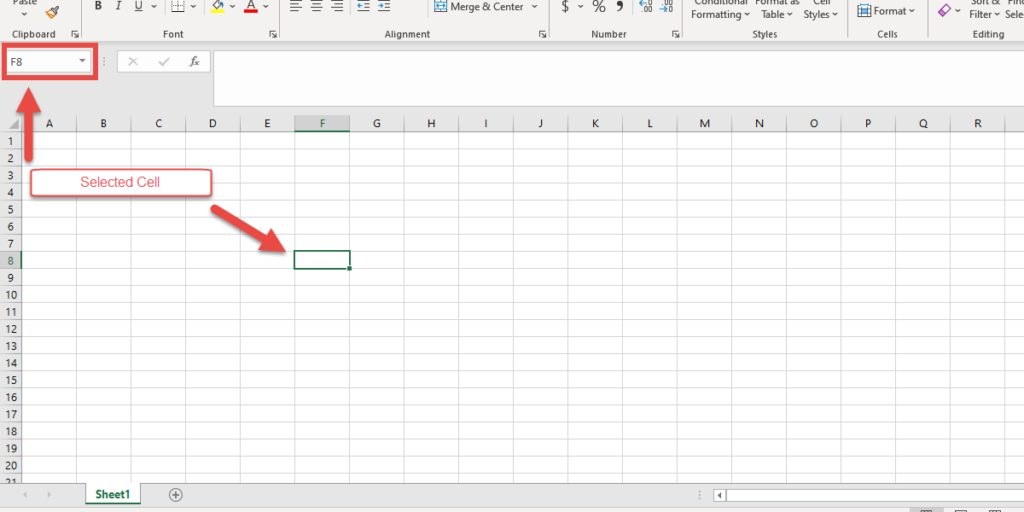Click the horizontal scrollbar left arrow
This screenshot has width=1024, height=512.
coord(720,496)
